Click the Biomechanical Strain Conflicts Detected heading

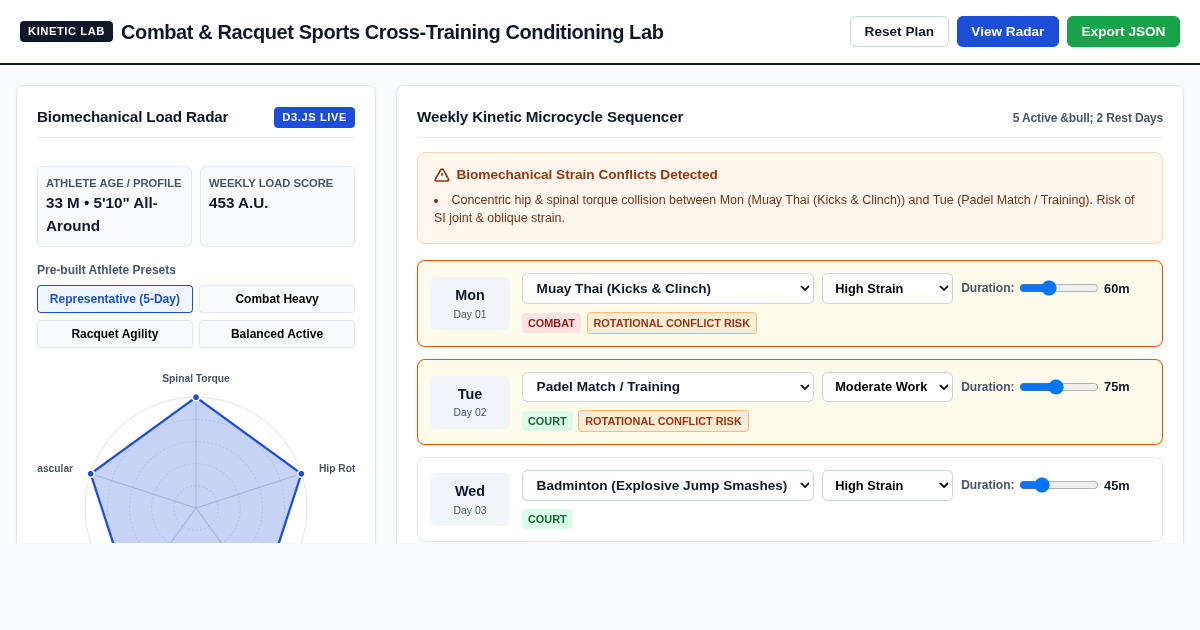point(587,175)
